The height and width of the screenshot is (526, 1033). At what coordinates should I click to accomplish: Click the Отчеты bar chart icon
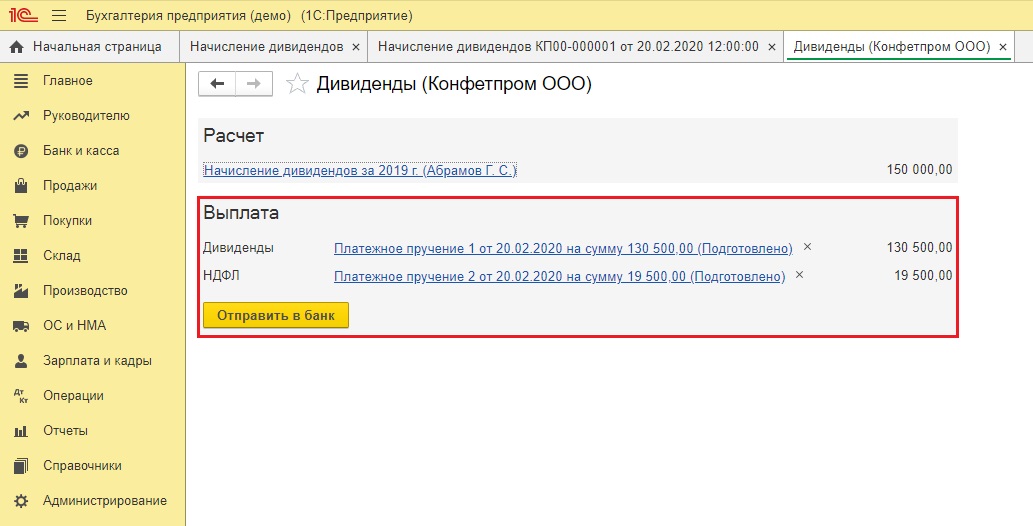21,431
